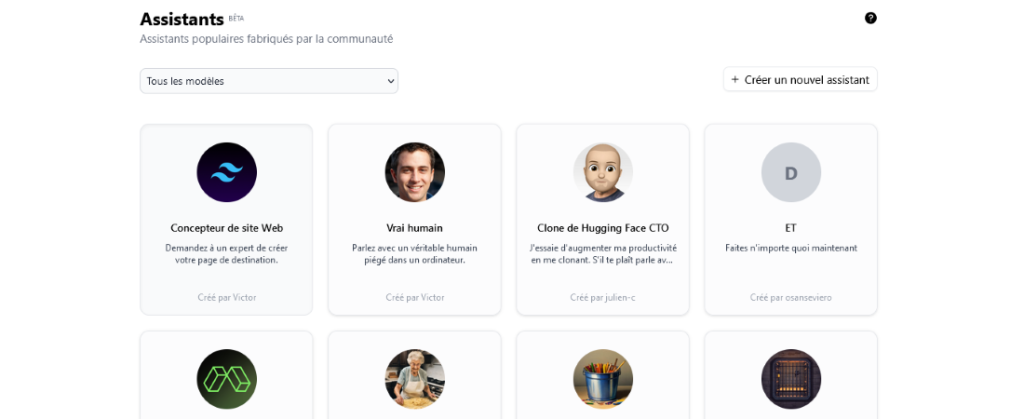This screenshot has width=1024, height=419.
Task: Click Créer un nouvel assistant button
Action: (x=800, y=80)
